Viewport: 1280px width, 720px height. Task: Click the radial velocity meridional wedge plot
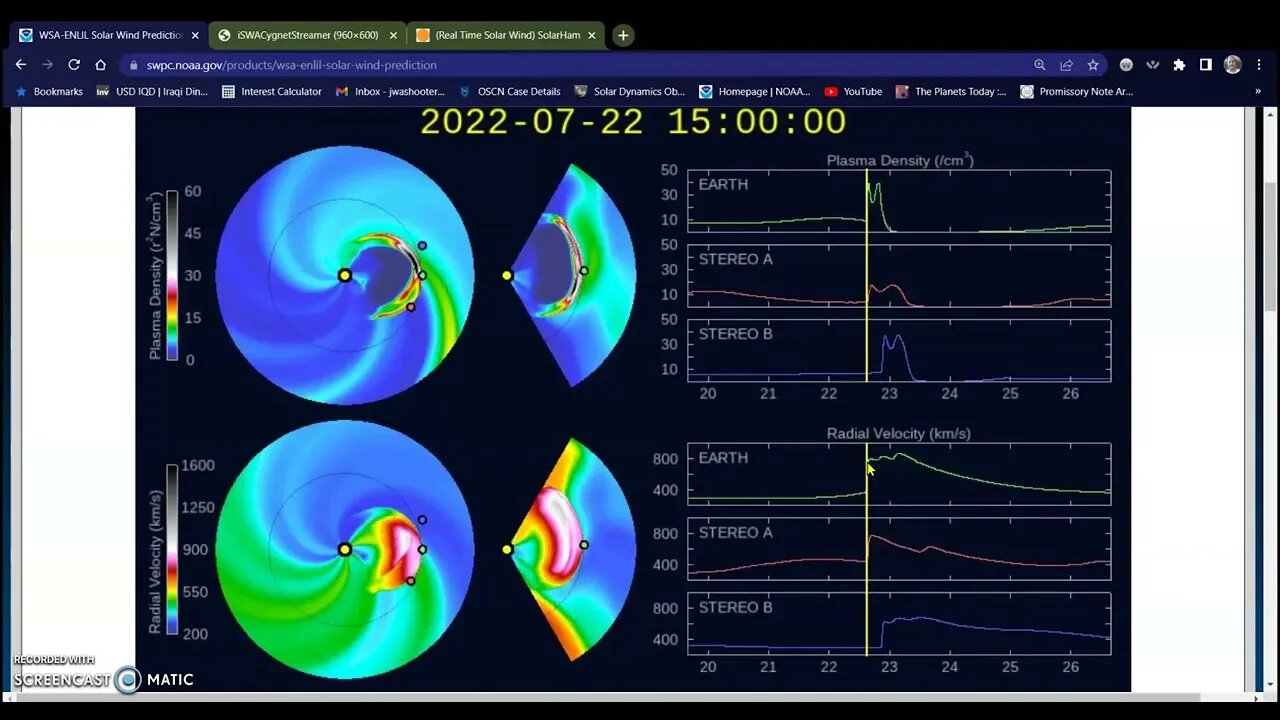[571, 549]
